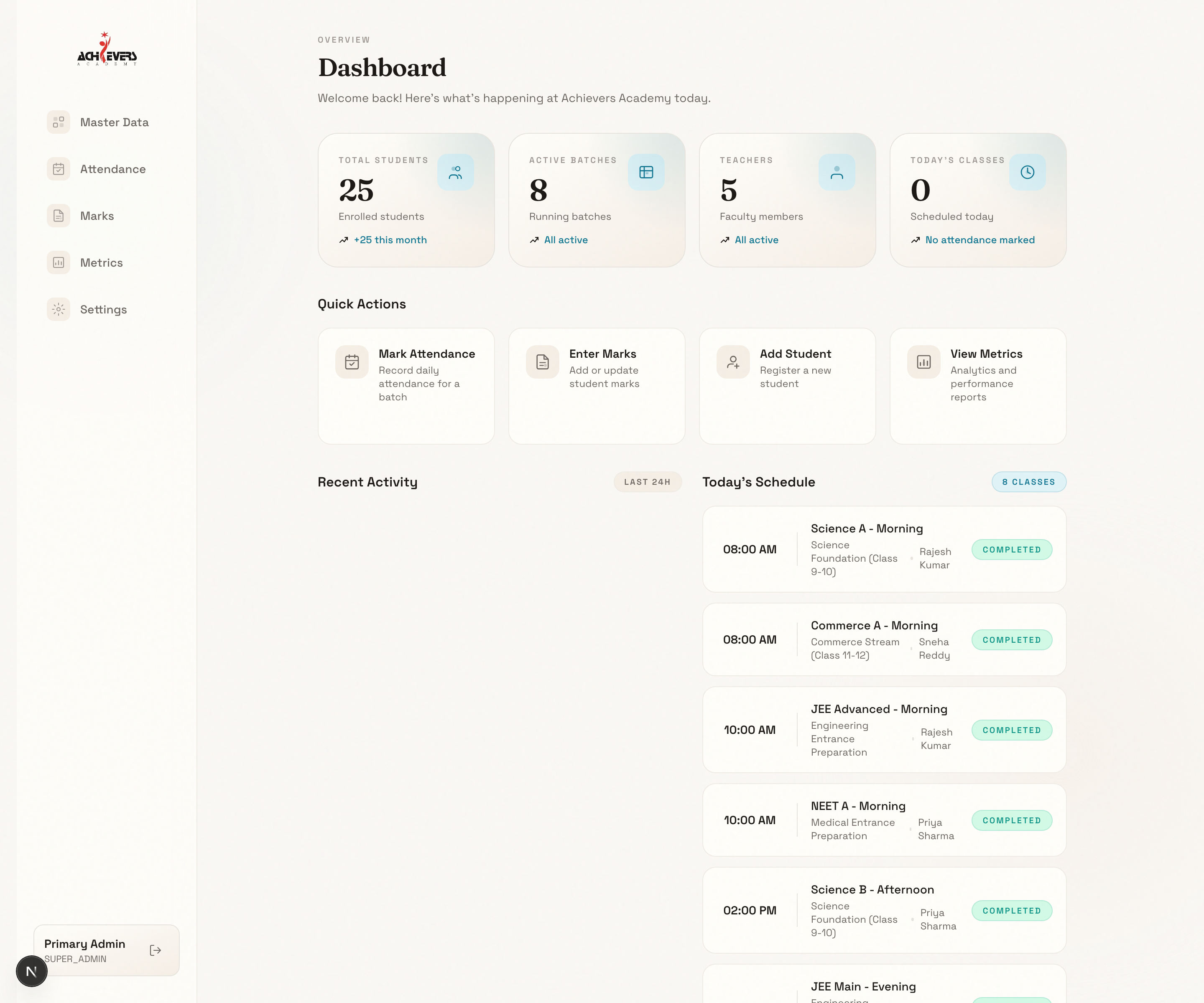This screenshot has width=1204, height=1003.
Task: Open Master Data in the sidebar
Action: click(114, 122)
